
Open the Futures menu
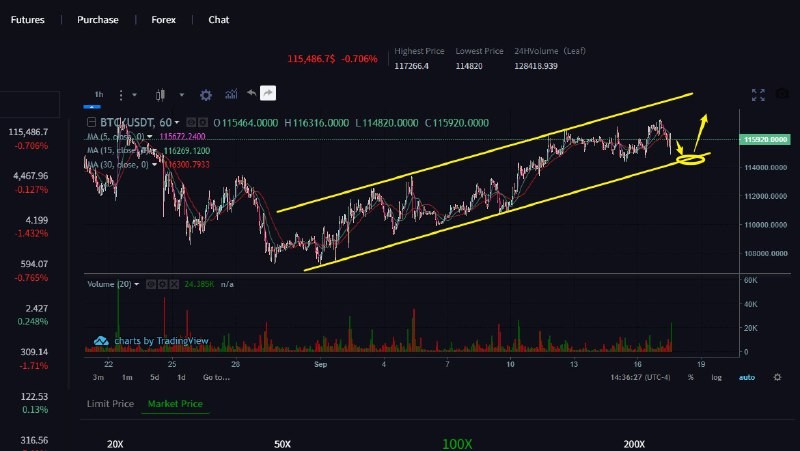click(x=27, y=20)
